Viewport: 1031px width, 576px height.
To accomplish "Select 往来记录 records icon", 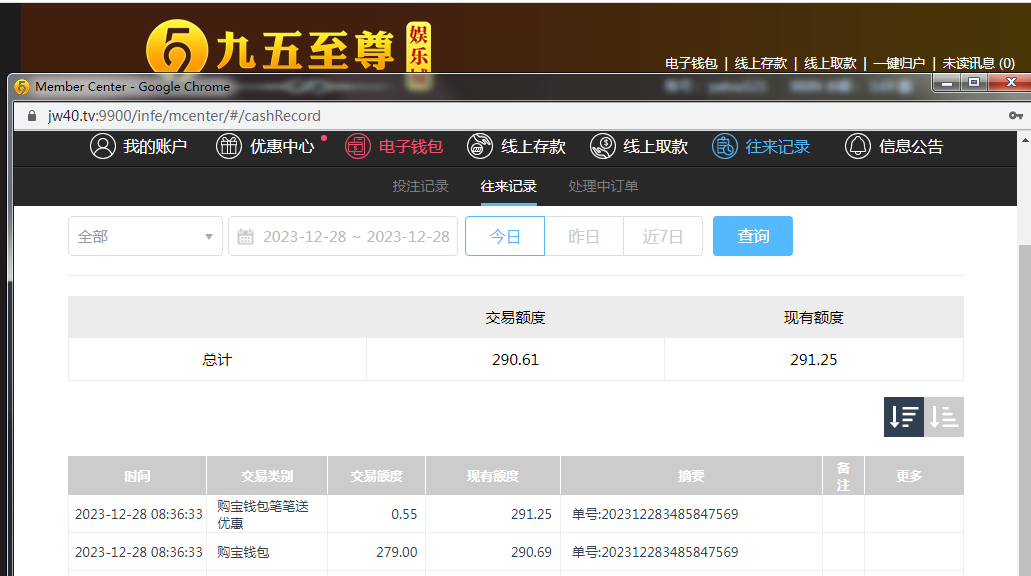I will [725, 147].
